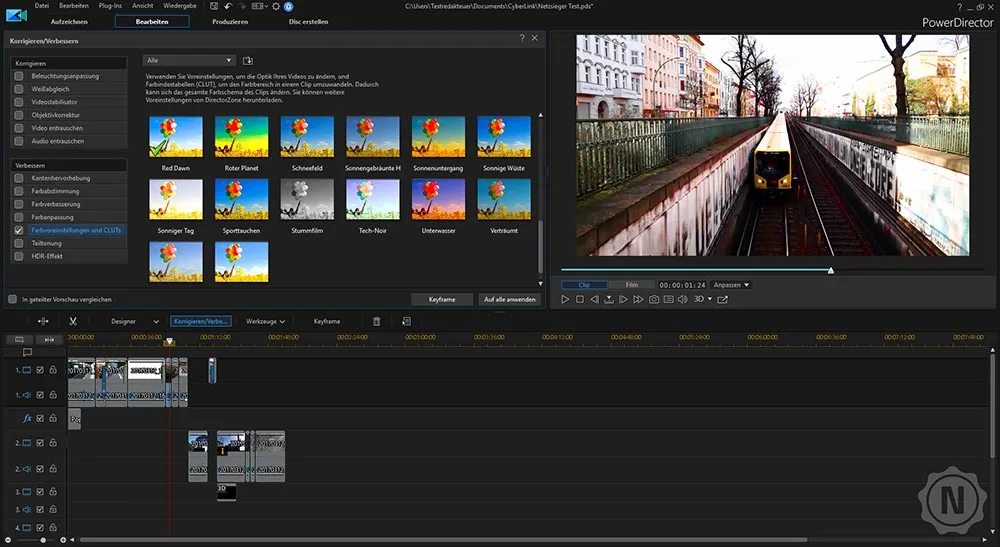
Task: Select the Stummfilm preset thumbnail
Action: [307, 199]
